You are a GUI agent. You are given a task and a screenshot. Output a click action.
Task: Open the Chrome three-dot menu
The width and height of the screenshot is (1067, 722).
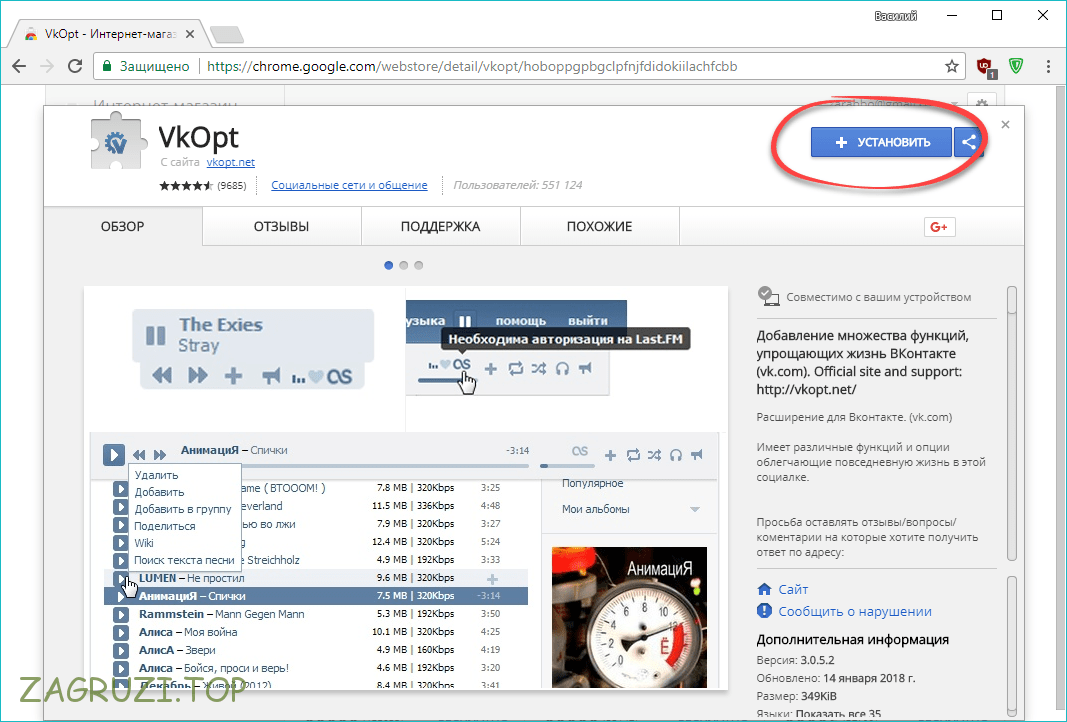[x=1048, y=66]
